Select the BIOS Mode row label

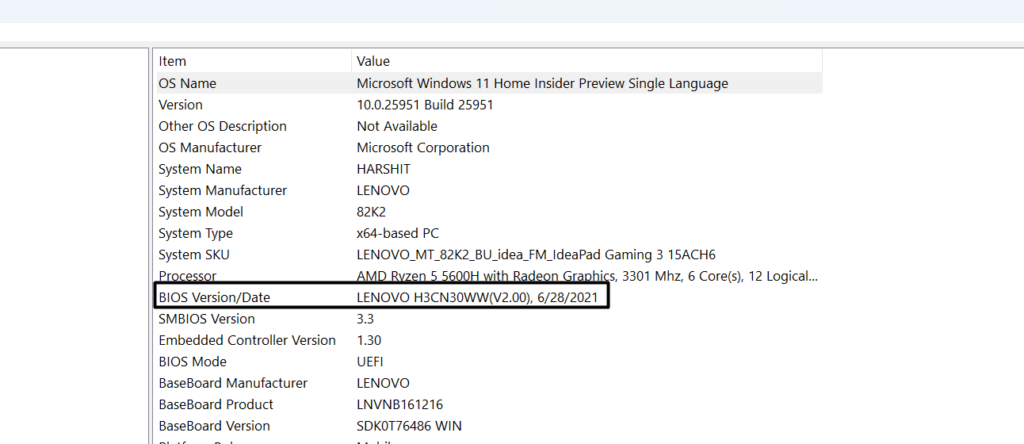click(192, 362)
